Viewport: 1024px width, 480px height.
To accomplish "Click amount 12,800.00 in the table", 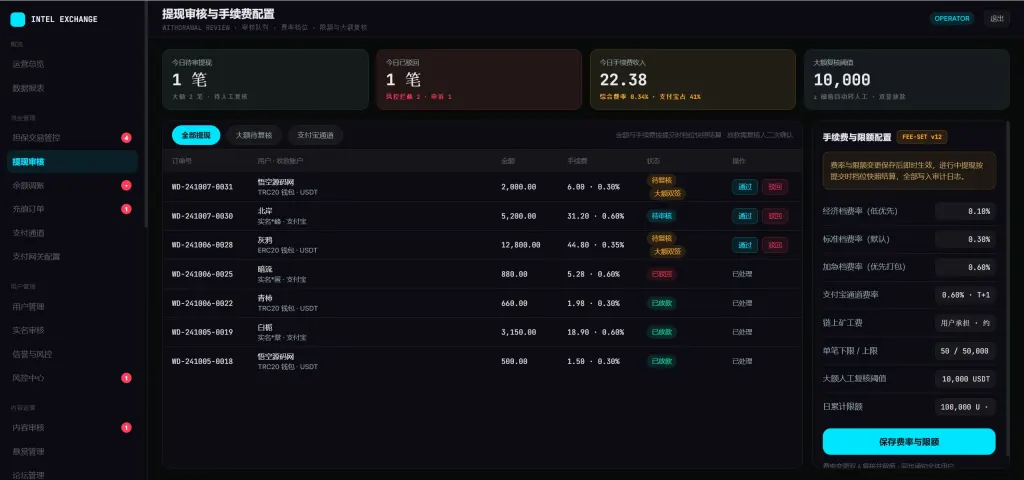I will click(520, 245).
